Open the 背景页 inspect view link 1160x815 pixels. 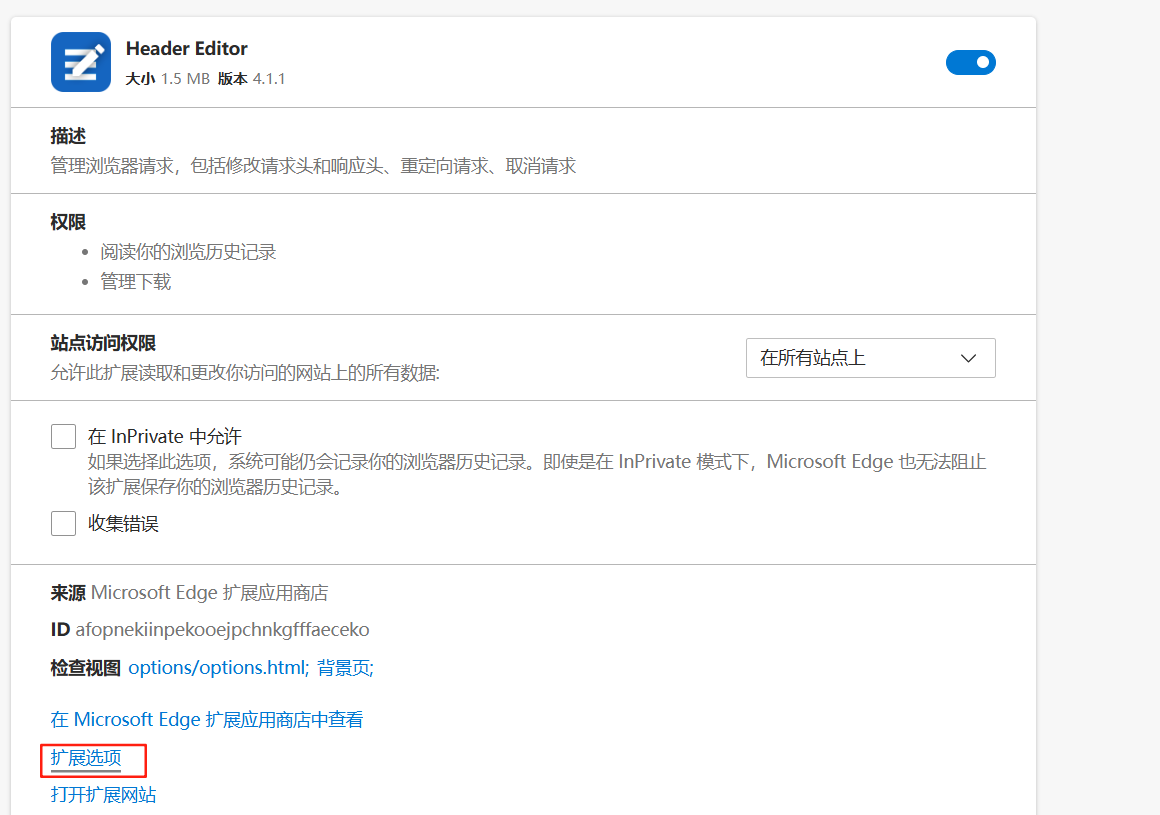point(345,668)
